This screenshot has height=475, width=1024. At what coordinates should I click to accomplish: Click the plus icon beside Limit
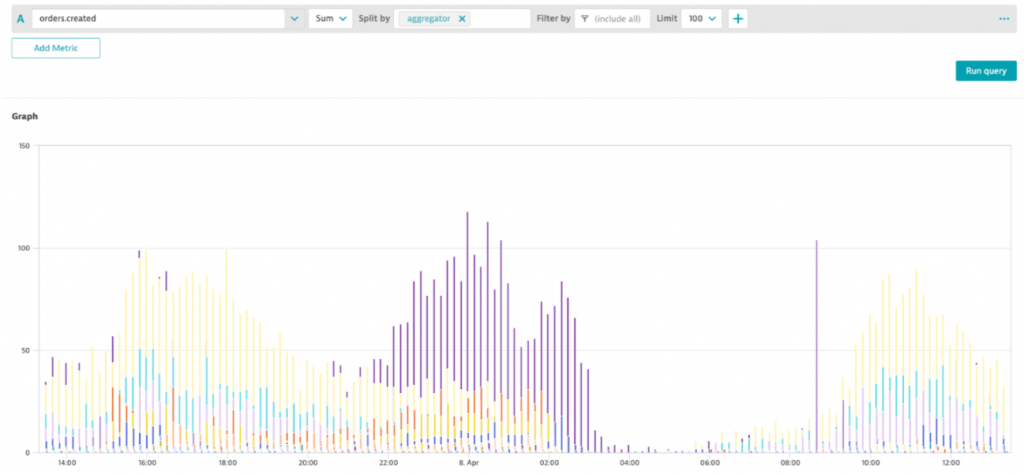coord(738,19)
